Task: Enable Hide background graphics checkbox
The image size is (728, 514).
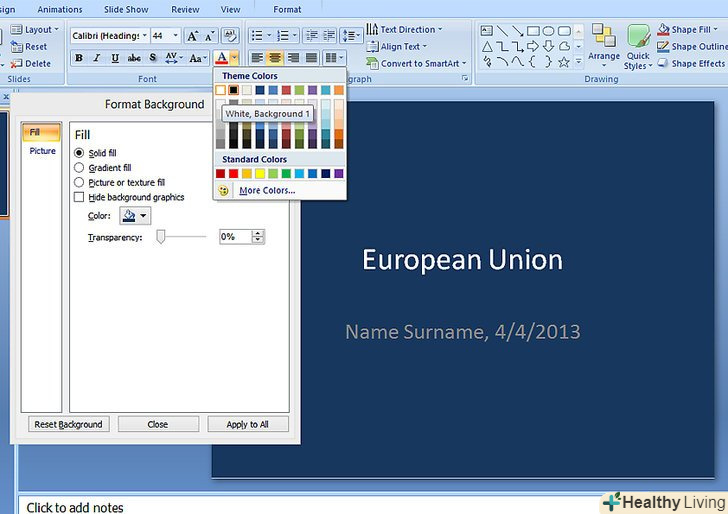Action: click(x=80, y=197)
